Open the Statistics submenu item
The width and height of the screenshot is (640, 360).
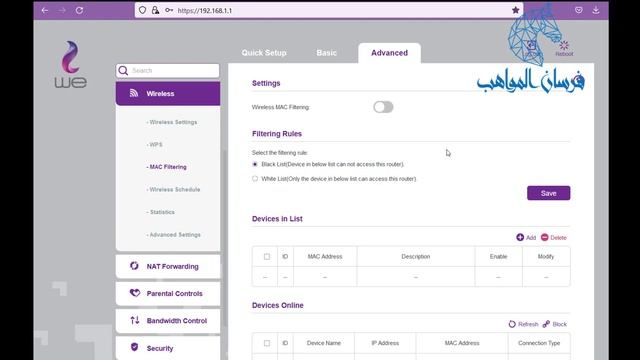click(x=160, y=212)
